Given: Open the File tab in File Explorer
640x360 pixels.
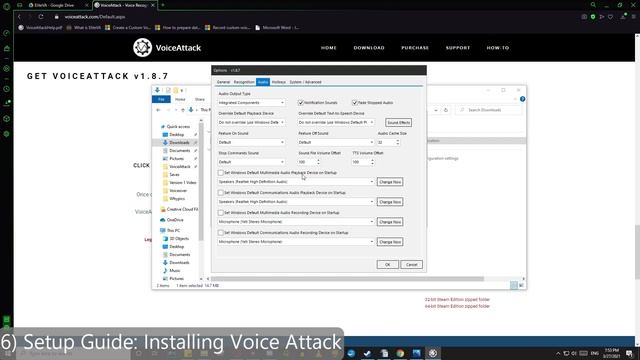Looking at the screenshot, I should click(161, 99).
